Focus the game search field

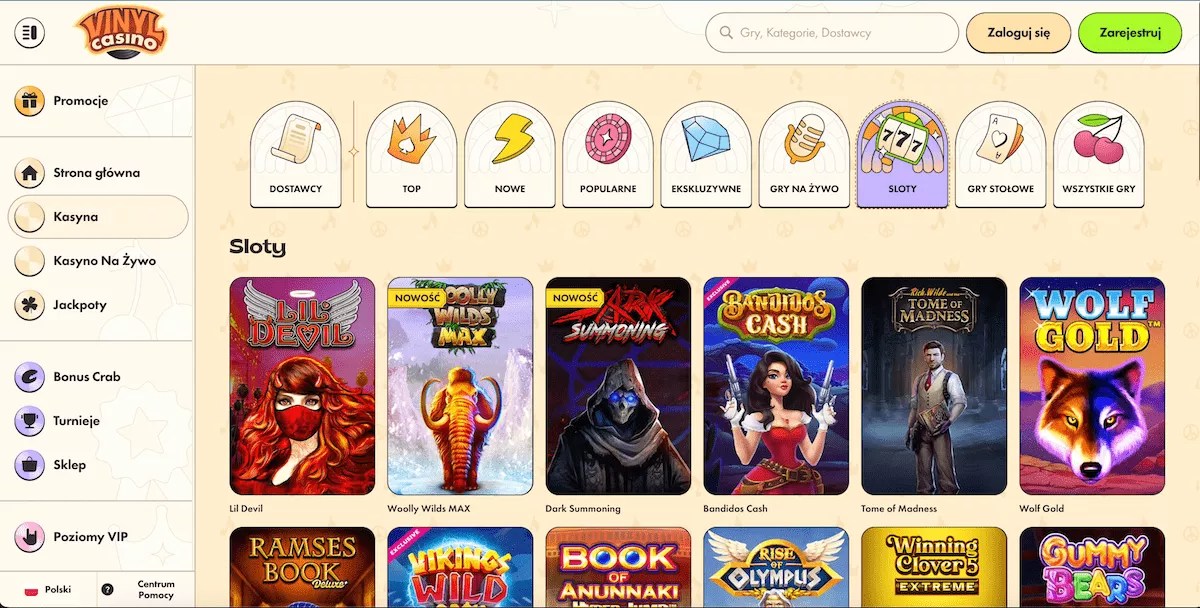tap(832, 33)
